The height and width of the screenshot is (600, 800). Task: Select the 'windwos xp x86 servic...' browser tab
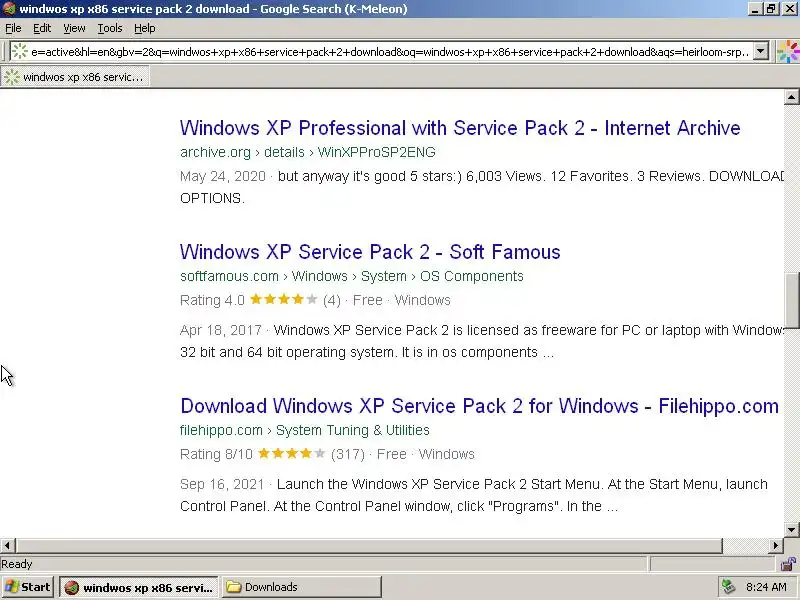click(75, 77)
